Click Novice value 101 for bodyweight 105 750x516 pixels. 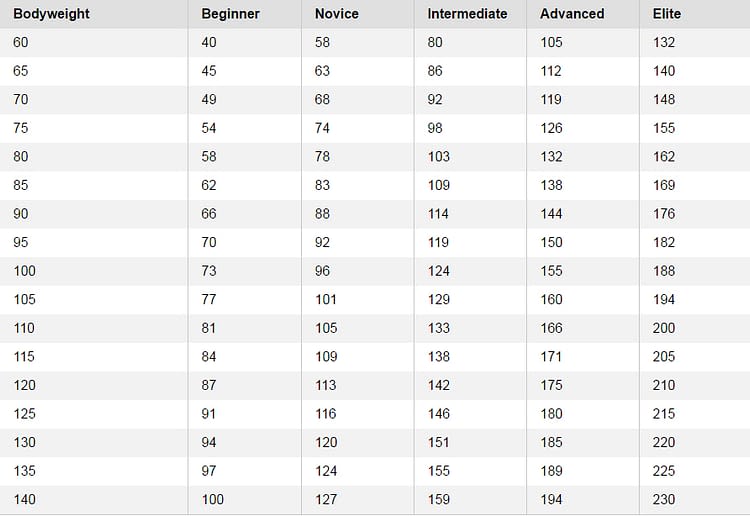(326, 299)
